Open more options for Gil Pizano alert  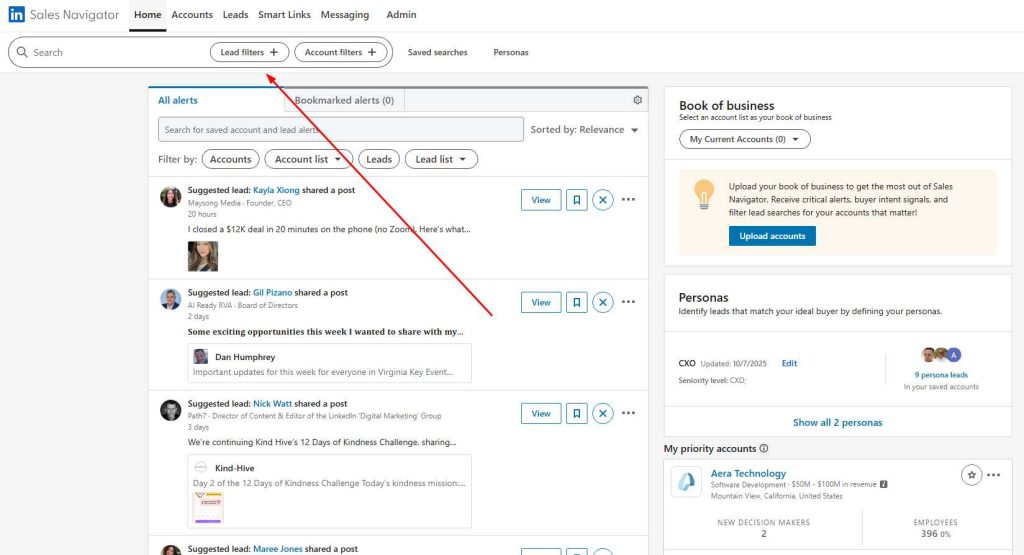(x=628, y=302)
